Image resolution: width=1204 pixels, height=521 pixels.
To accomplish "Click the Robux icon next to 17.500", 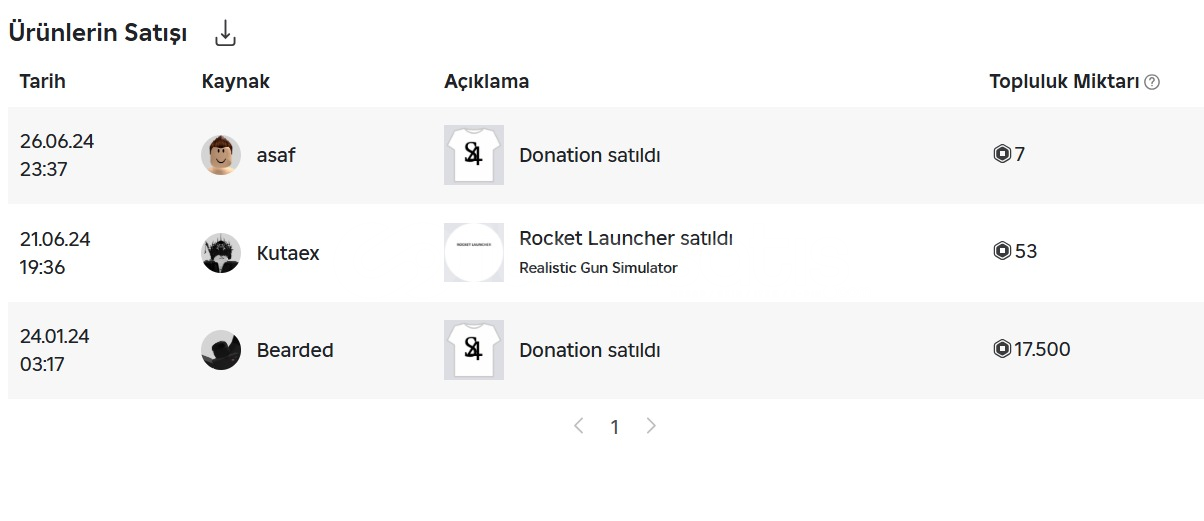I will (x=1002, y=349).
